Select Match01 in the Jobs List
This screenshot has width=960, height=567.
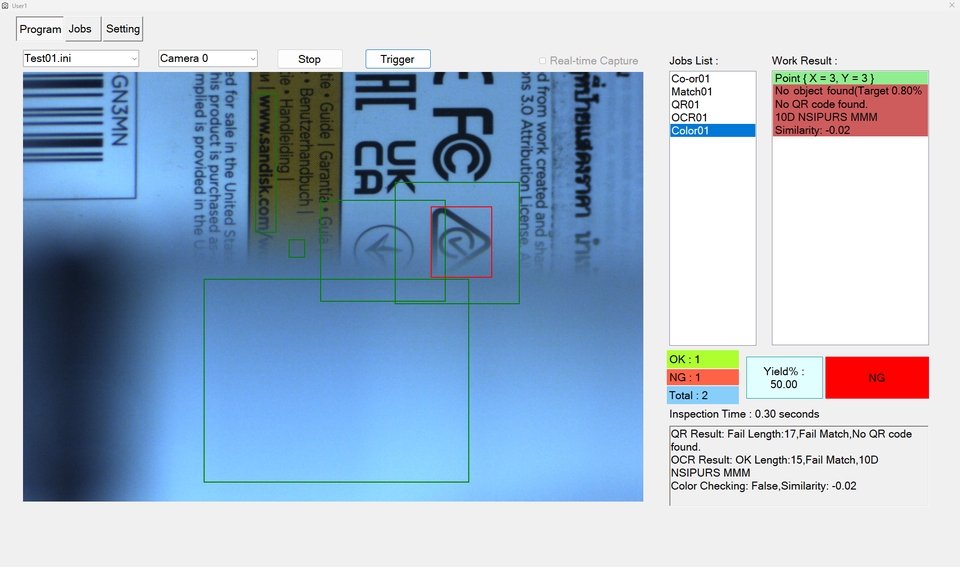(713, 91)
